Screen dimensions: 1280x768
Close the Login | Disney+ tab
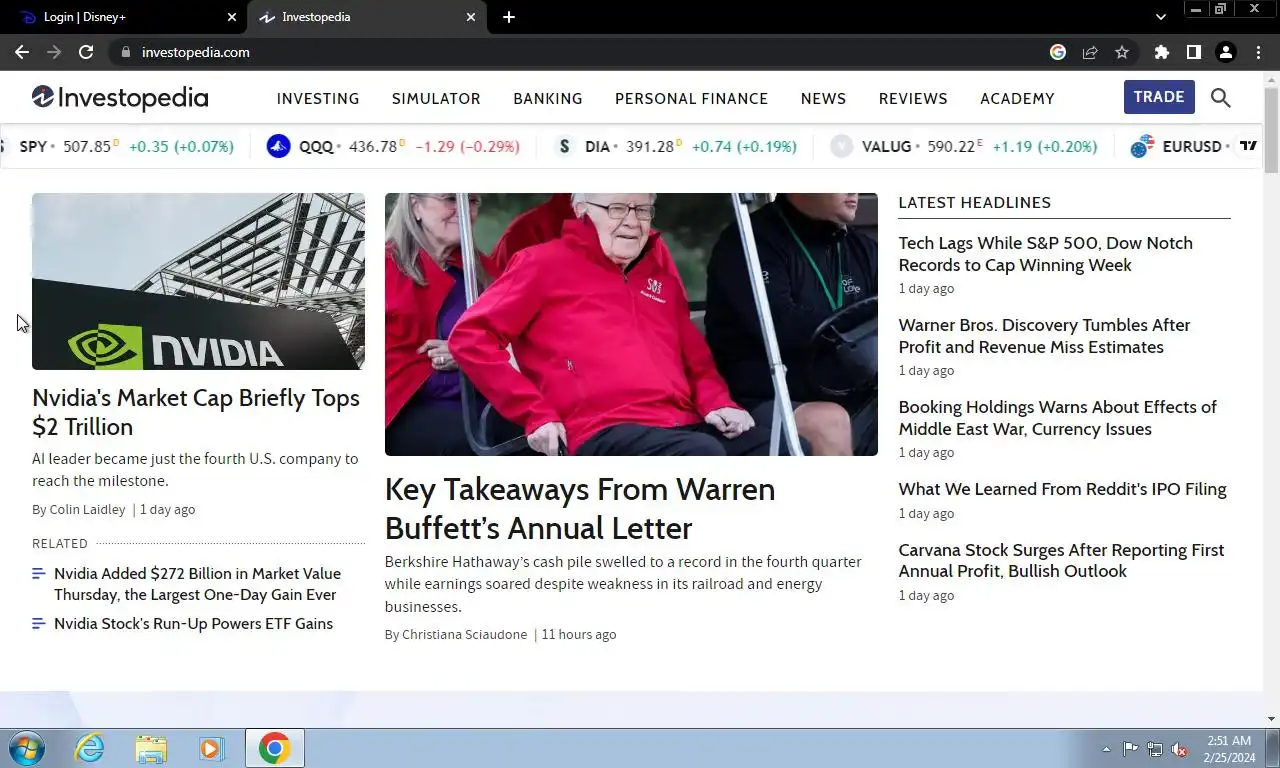point(232,17)
